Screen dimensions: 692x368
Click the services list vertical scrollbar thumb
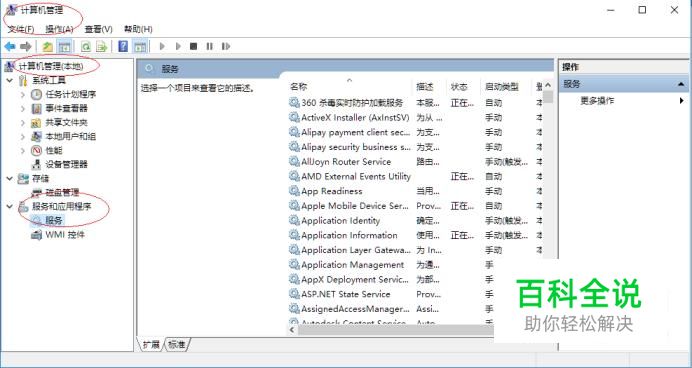coord(548,97)
